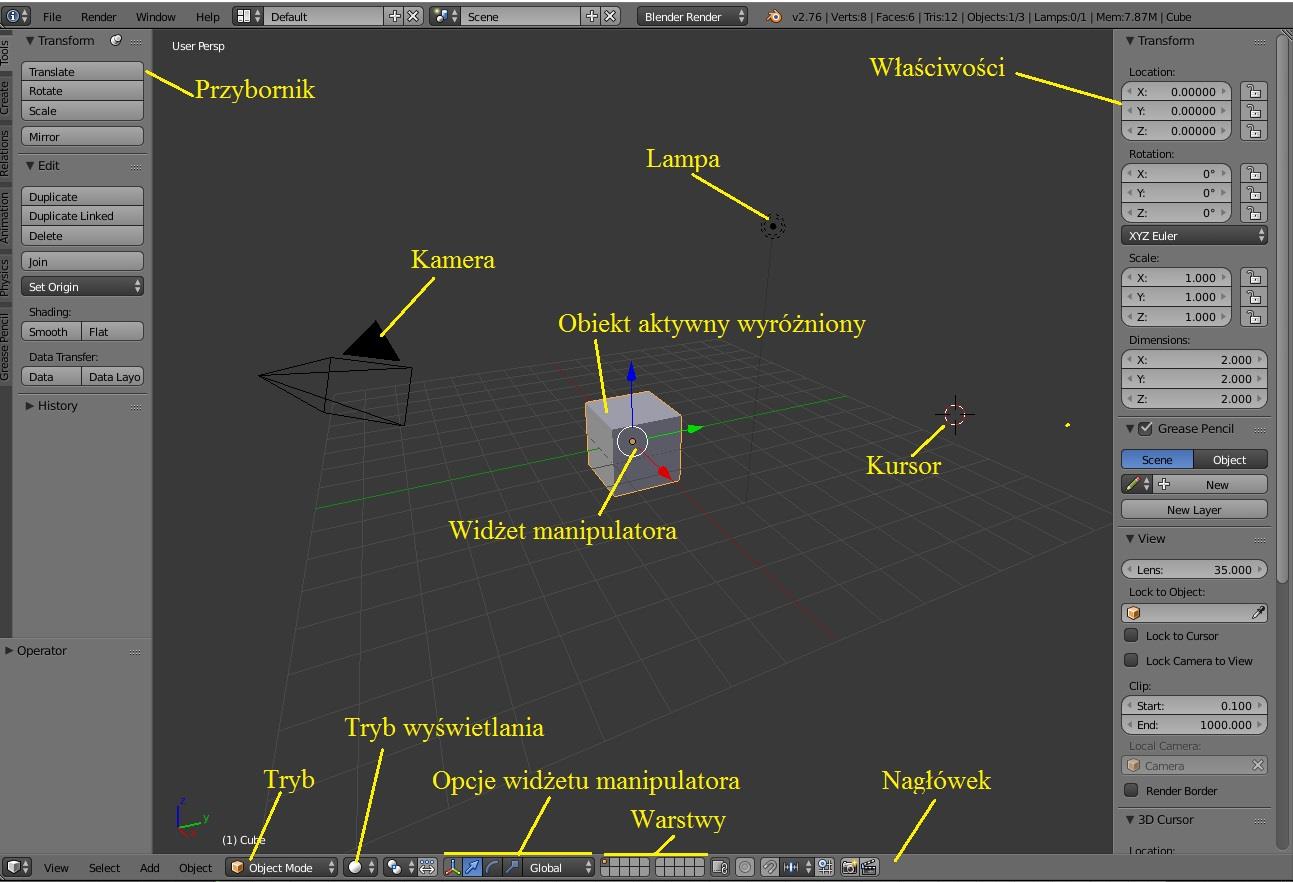
Task: Click the Dimensions X 2.000 field
Action: click(x=1194, y=359)
